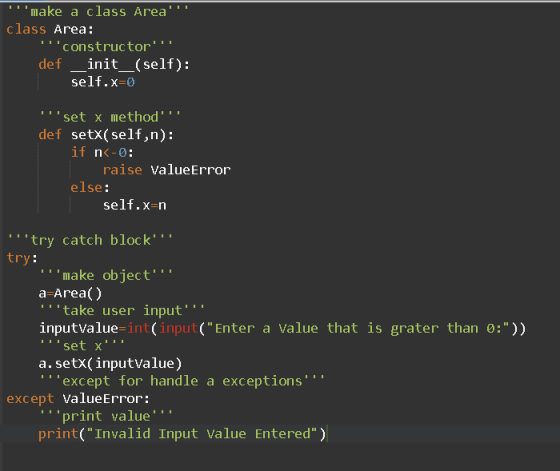560x471 pixels.
Task: Click the 'set x method' comment
Action: pos(110,117)
